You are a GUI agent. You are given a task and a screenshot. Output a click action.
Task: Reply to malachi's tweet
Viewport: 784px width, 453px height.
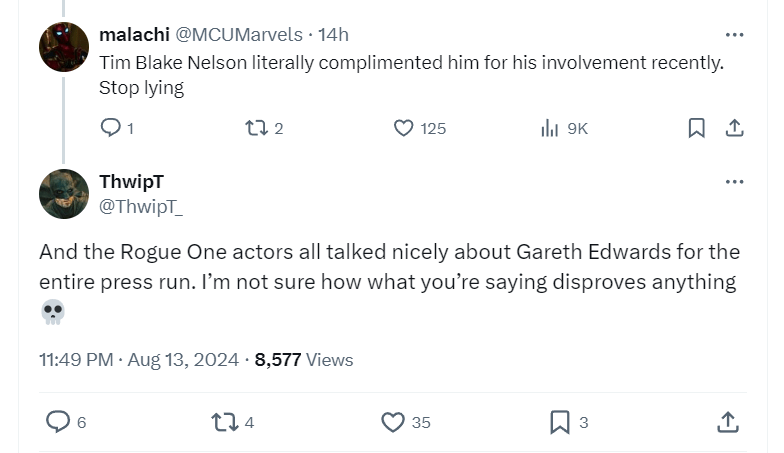click(112, 128)
